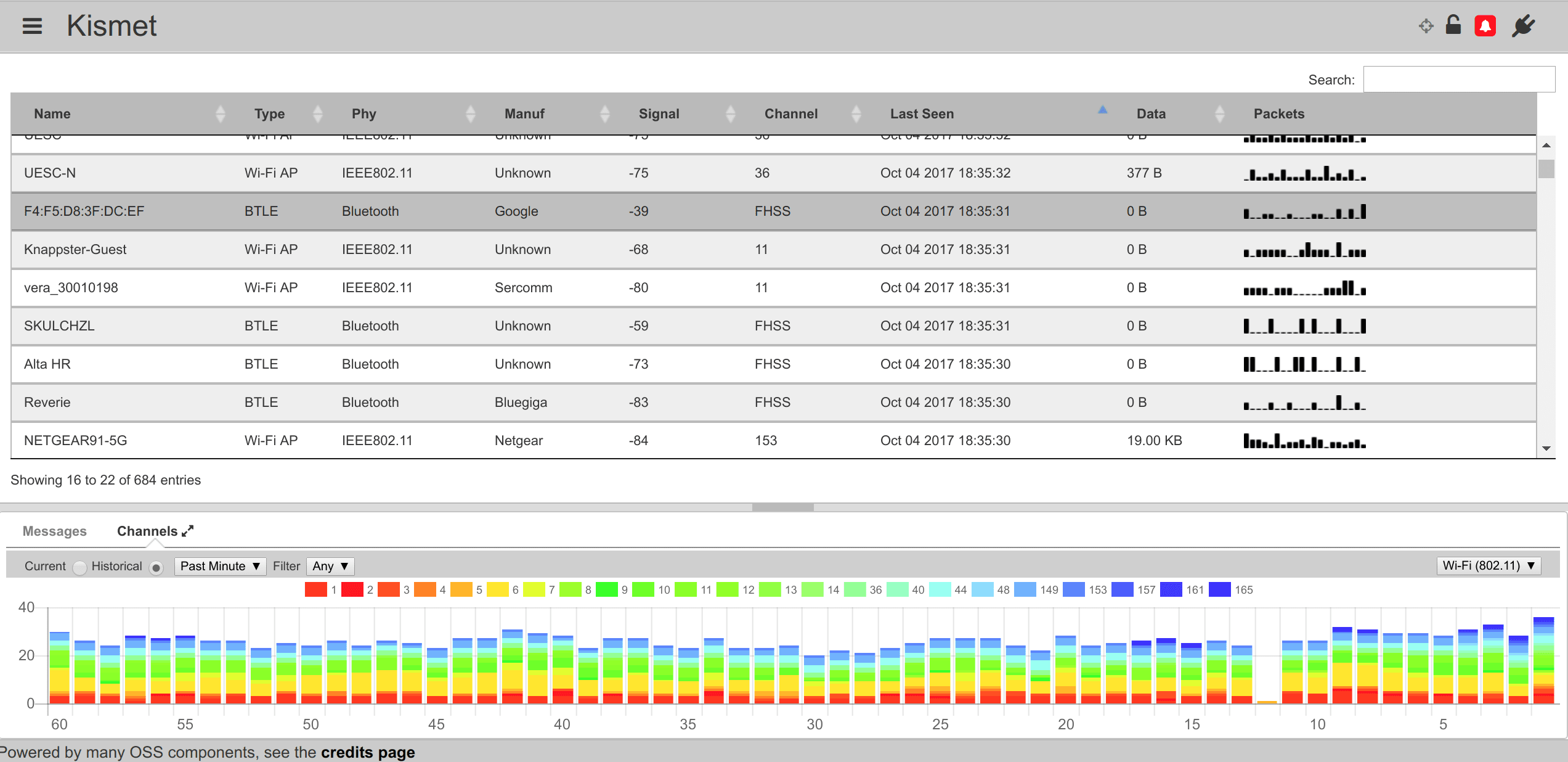This screenshot has height=762, width=1568.
Task: Expand Channels panel with arrows icon
Action: [188, 531]
